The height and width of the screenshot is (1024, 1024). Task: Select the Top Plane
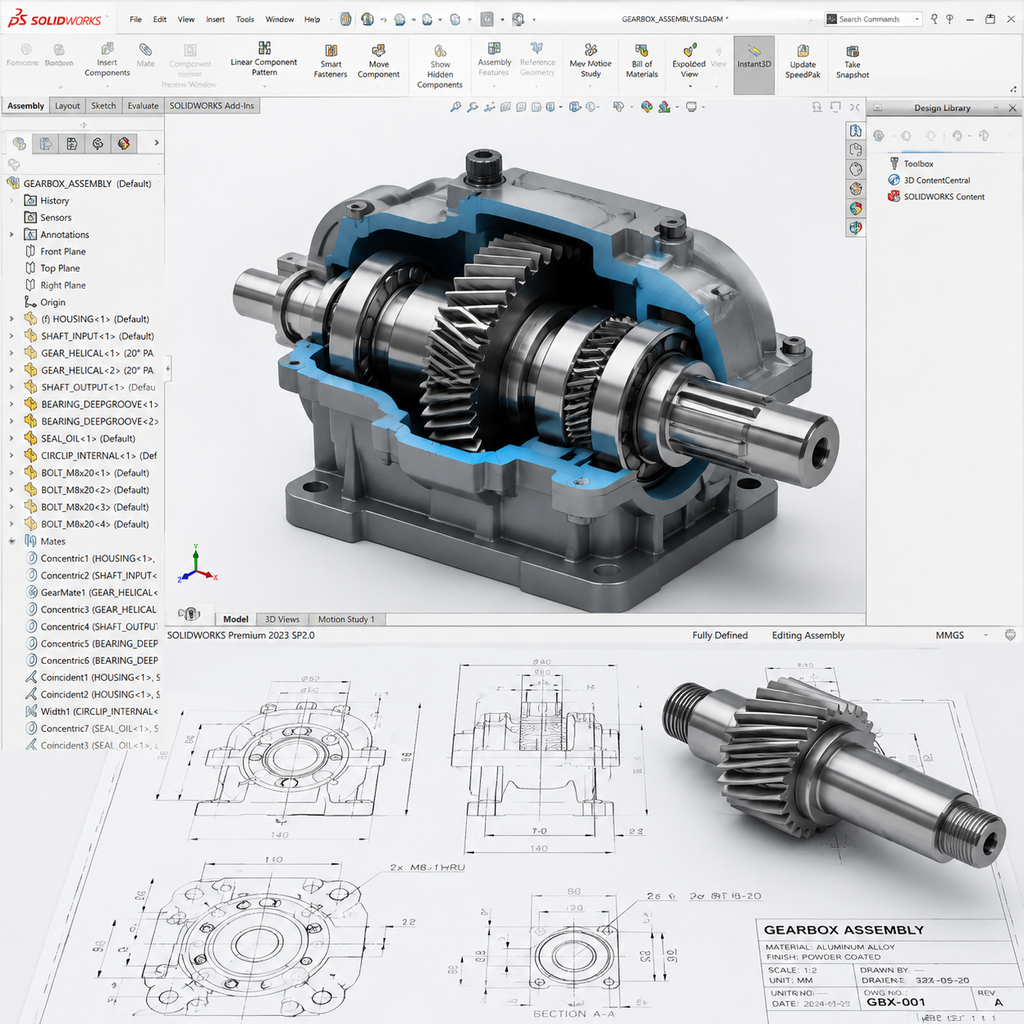pyautogui.click(x=52, y=268)
